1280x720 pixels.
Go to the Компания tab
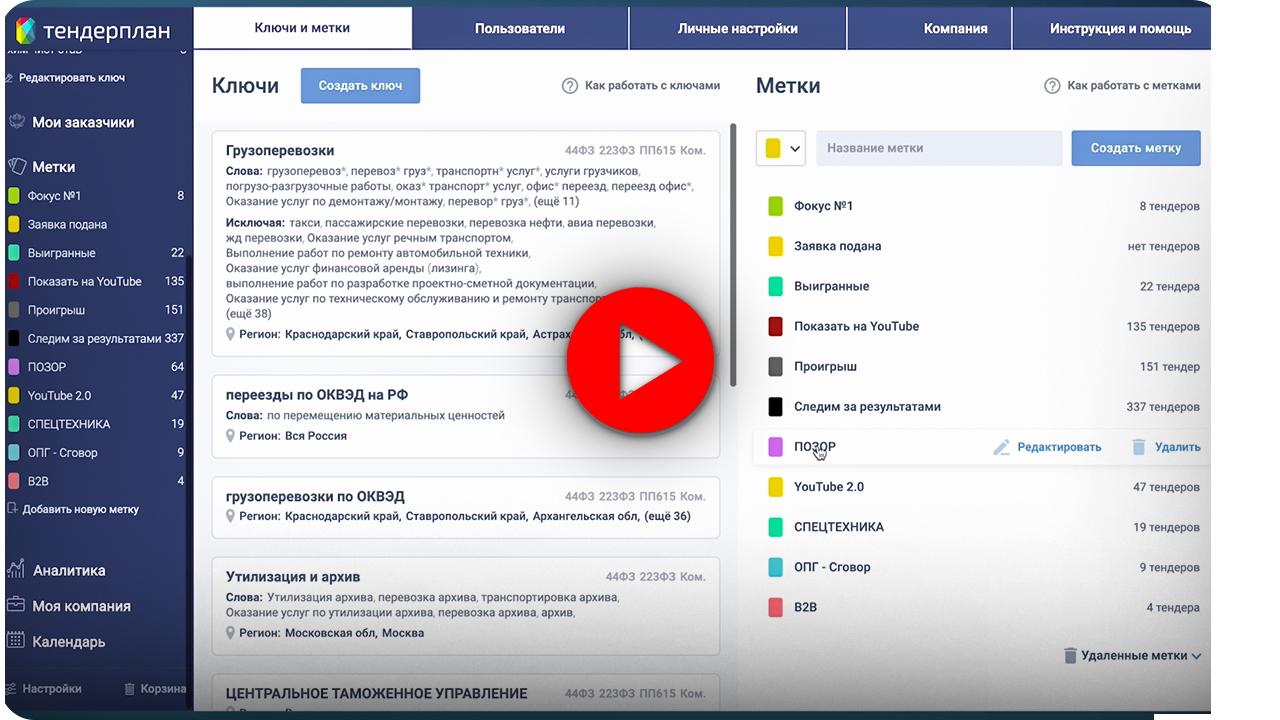[x=930, y=28]
